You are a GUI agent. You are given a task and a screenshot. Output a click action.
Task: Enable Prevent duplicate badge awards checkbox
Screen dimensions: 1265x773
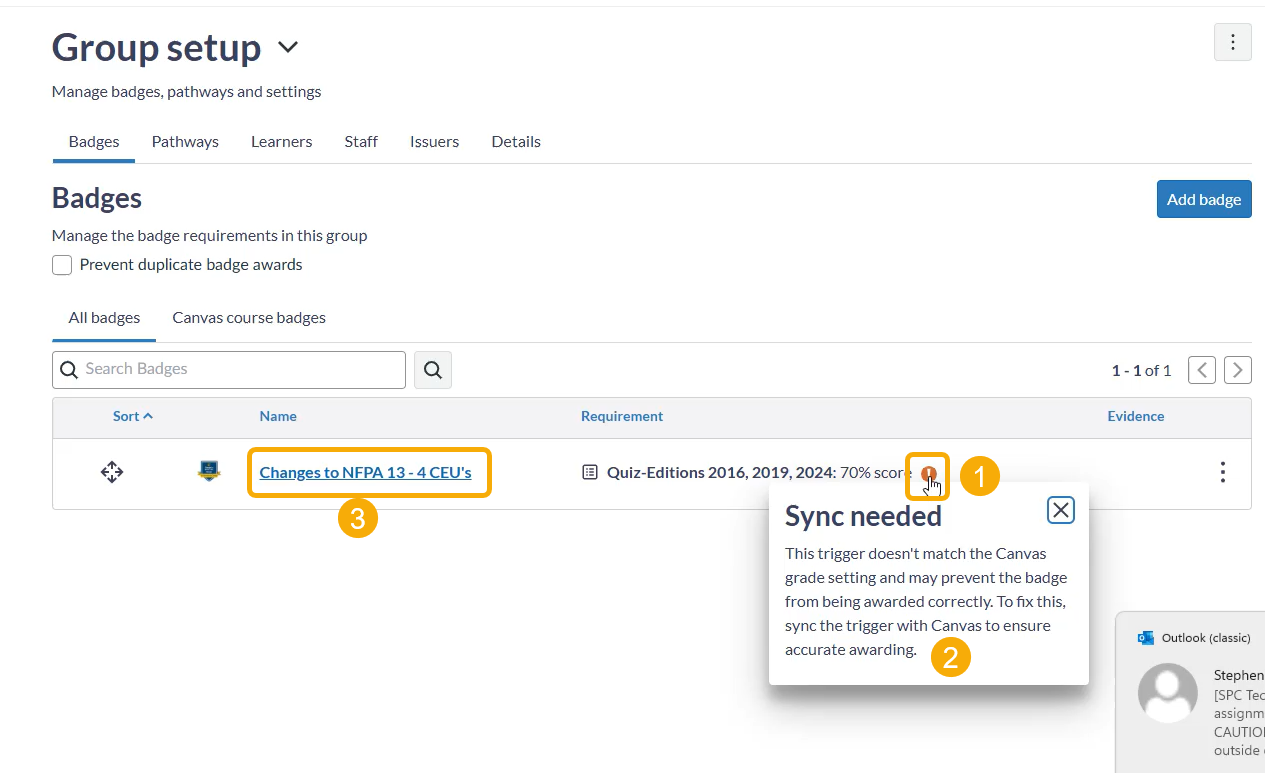(62, 265)
